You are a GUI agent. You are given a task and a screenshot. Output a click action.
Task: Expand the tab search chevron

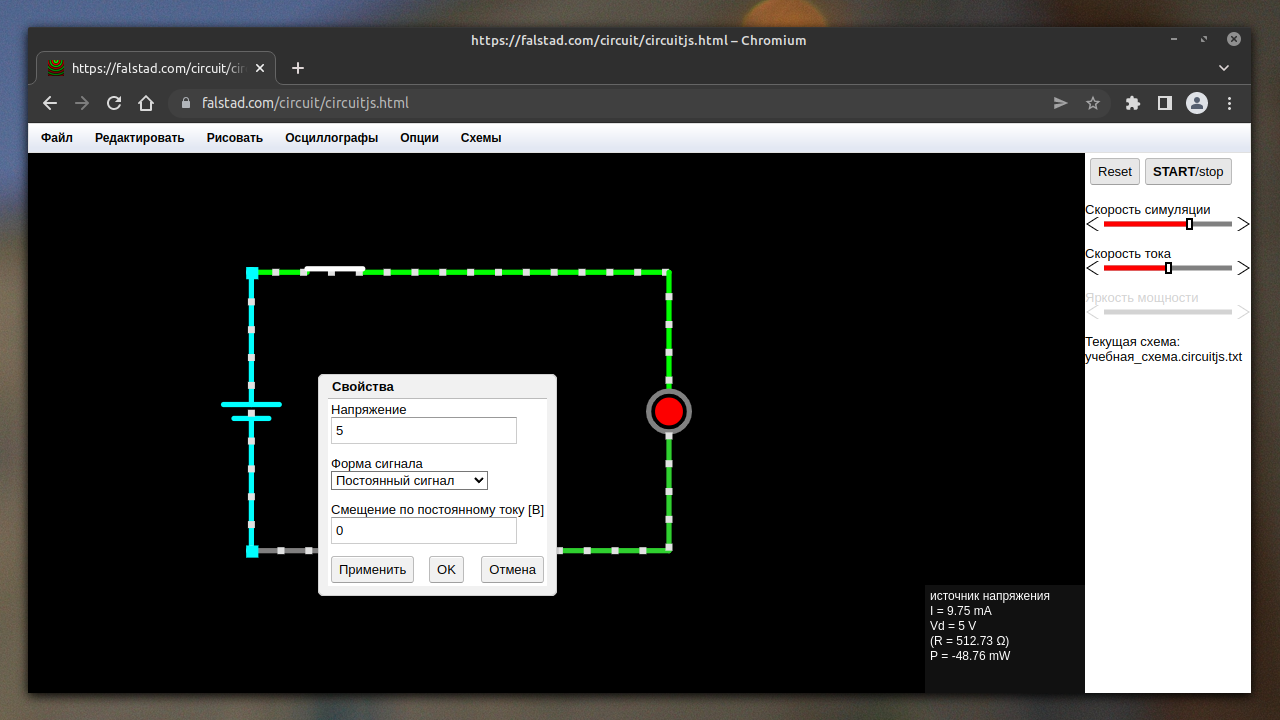[1223, 68]
